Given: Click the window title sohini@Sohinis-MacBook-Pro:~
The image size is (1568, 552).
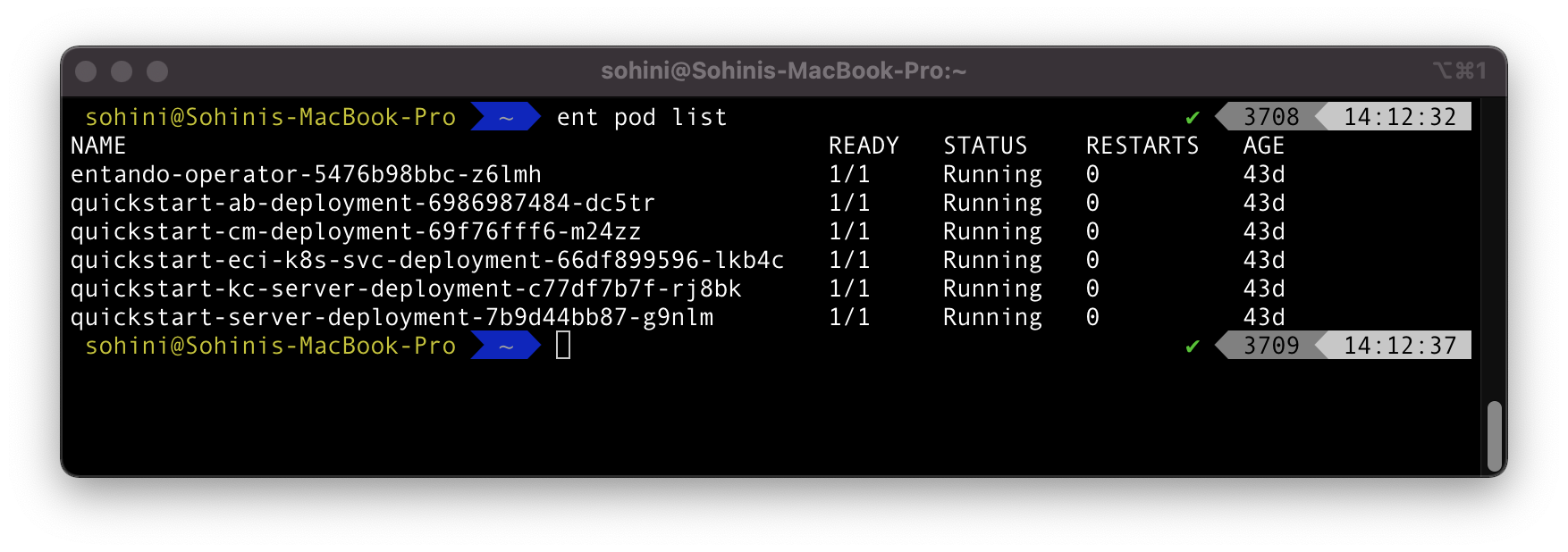Looking at the screenshot, I should coord(783,71).
